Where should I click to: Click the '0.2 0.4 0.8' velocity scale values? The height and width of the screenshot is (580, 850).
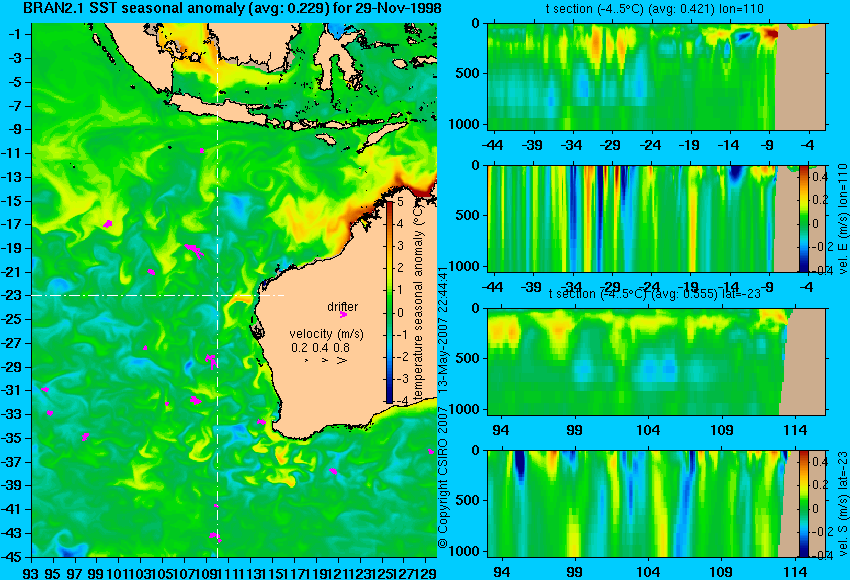(320, 347)
